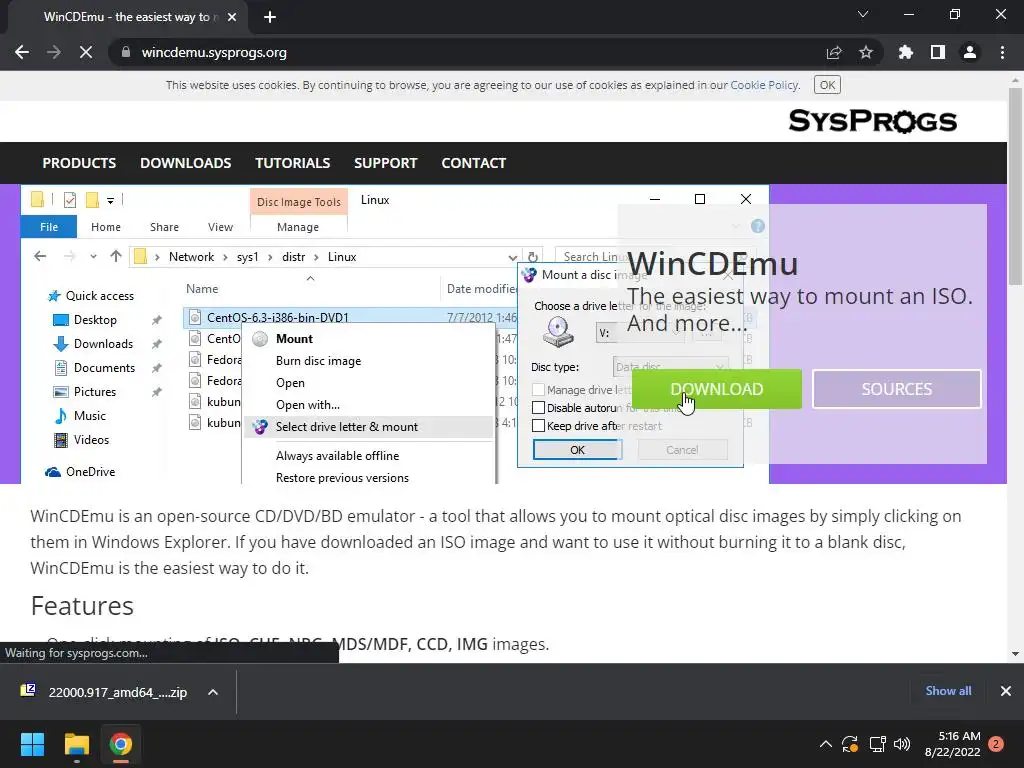Viewport: 1024px width, 768px height.
Task: Open the Chrome profile menu
Action: [970, 52]
